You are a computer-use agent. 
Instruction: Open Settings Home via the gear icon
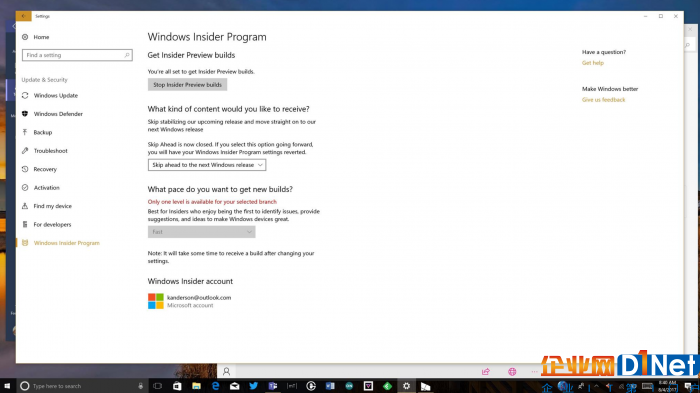coord(25,37)
